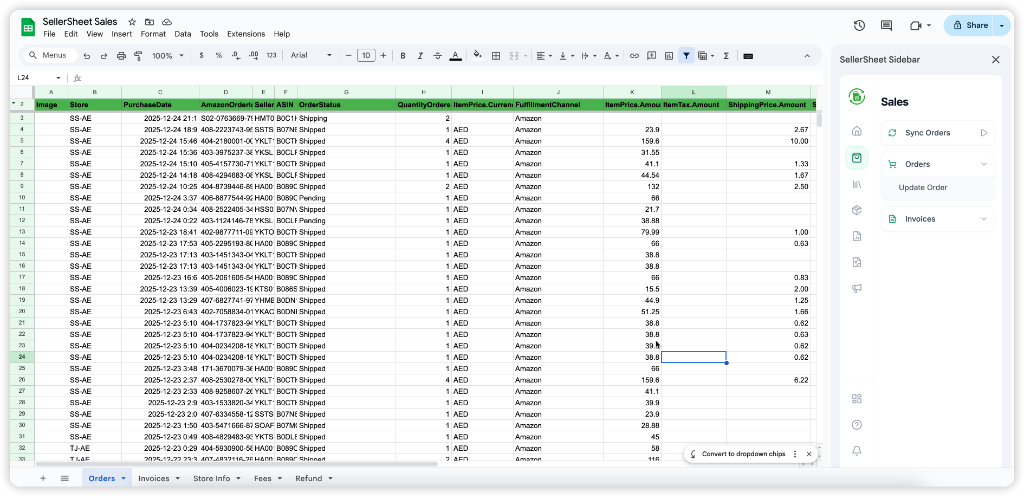Open the text color picker
This screenshot has width=1024, height=496.
456,56
